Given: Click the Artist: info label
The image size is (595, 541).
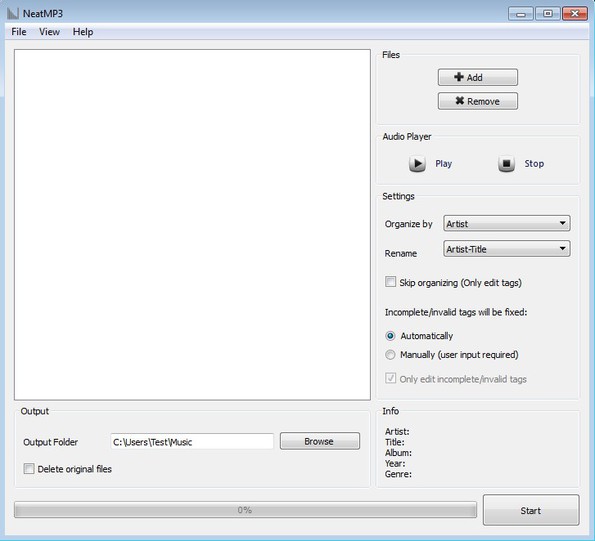Looking at the screenshot, I should coord(397,431).
